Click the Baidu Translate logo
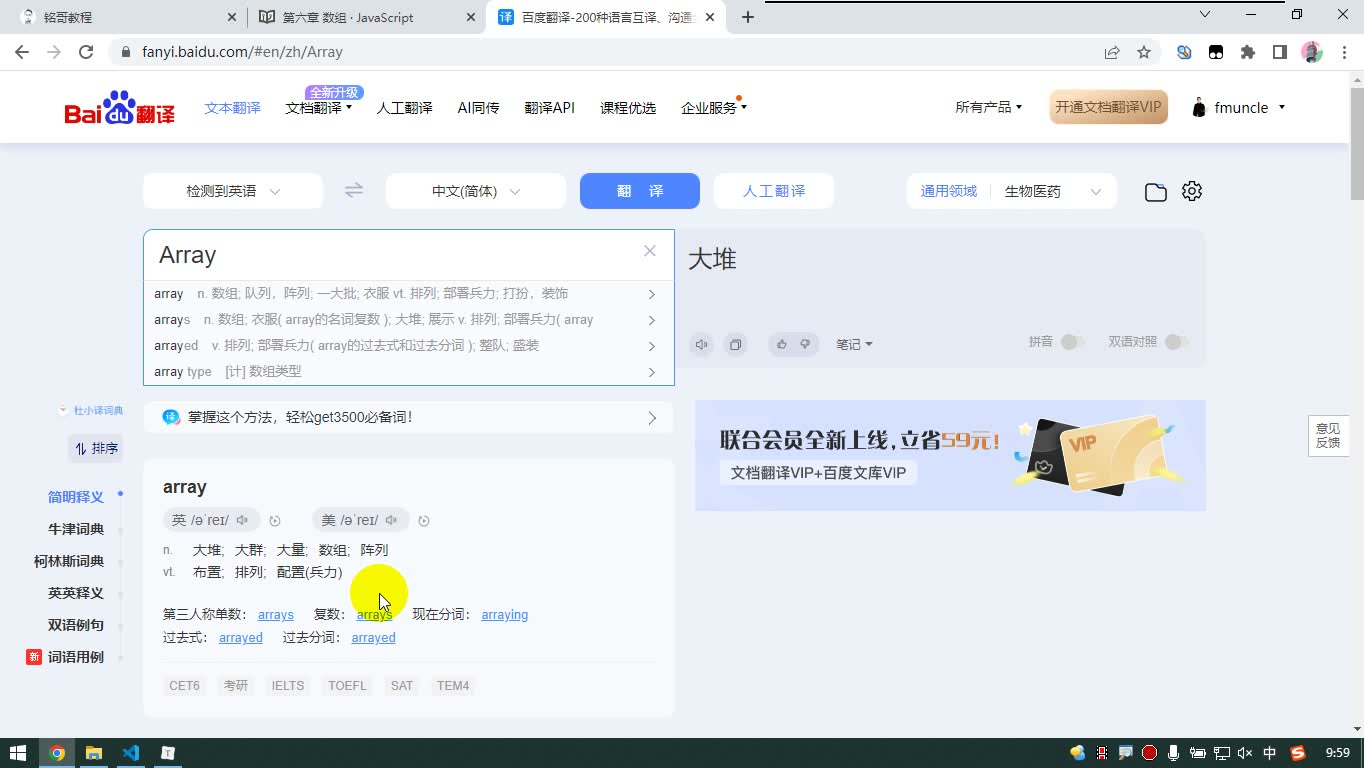The image size is (1364, 768). tap(120, 108)
